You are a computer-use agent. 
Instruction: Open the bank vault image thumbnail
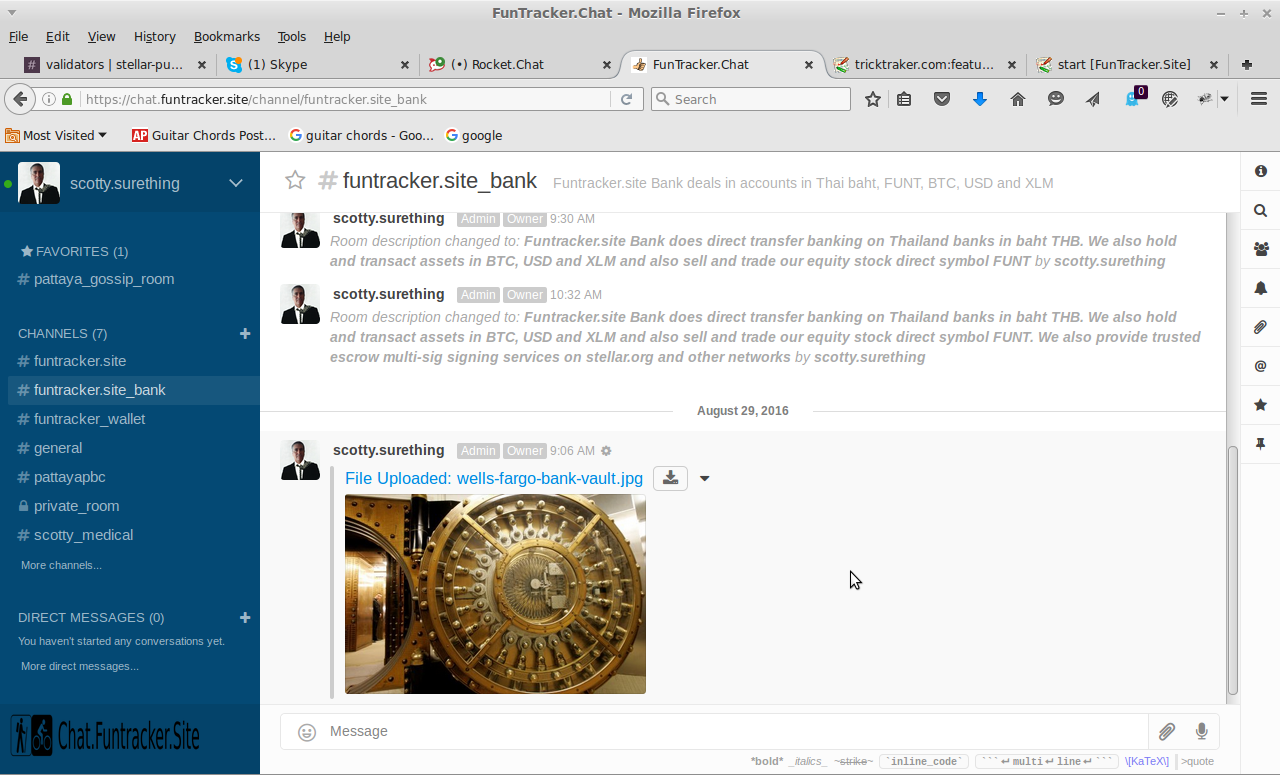tap(495, 594)
